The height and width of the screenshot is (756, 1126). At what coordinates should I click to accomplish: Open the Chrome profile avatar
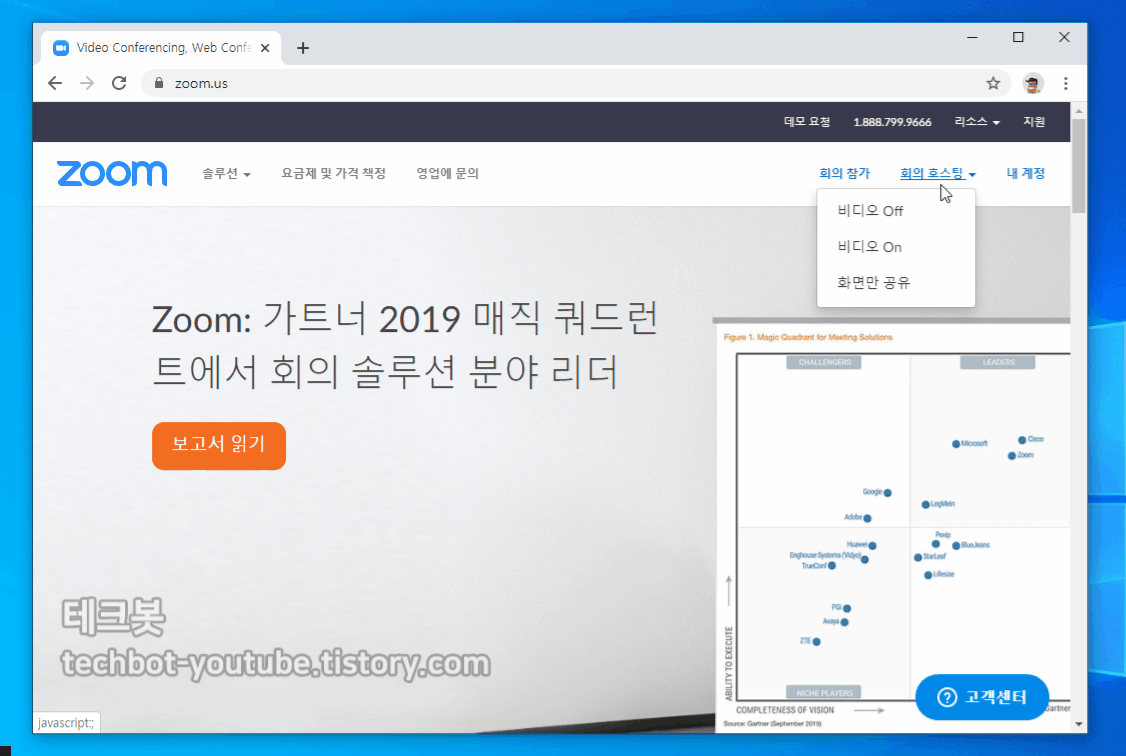tap(1033, 83)
